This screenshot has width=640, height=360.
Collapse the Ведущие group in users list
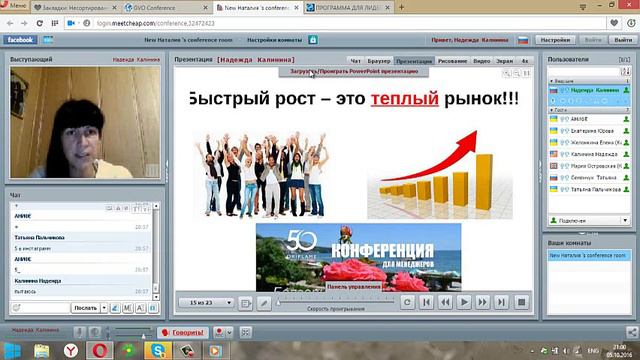(x=552, y=81)
